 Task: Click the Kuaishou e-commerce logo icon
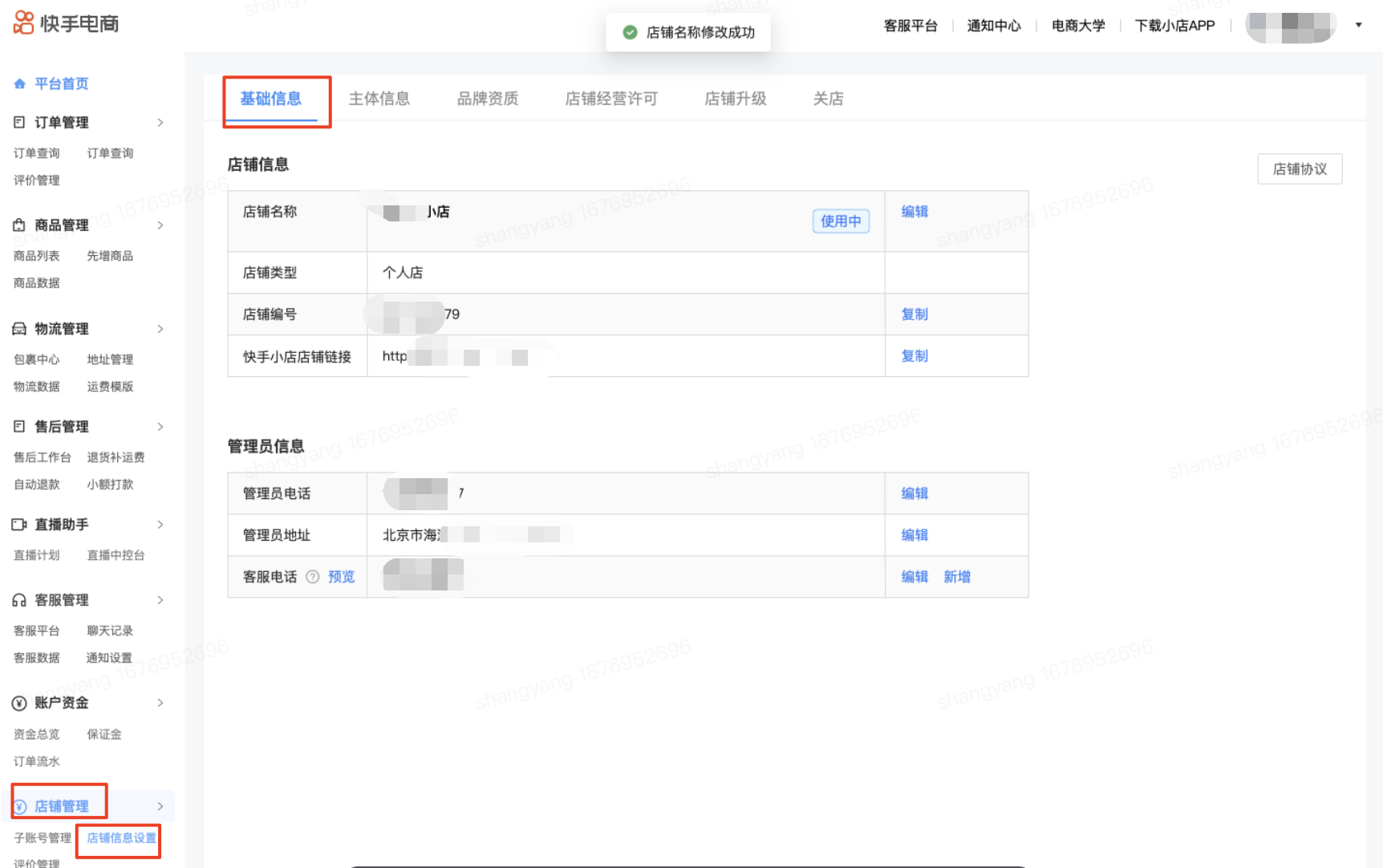(x=23, y=22)
